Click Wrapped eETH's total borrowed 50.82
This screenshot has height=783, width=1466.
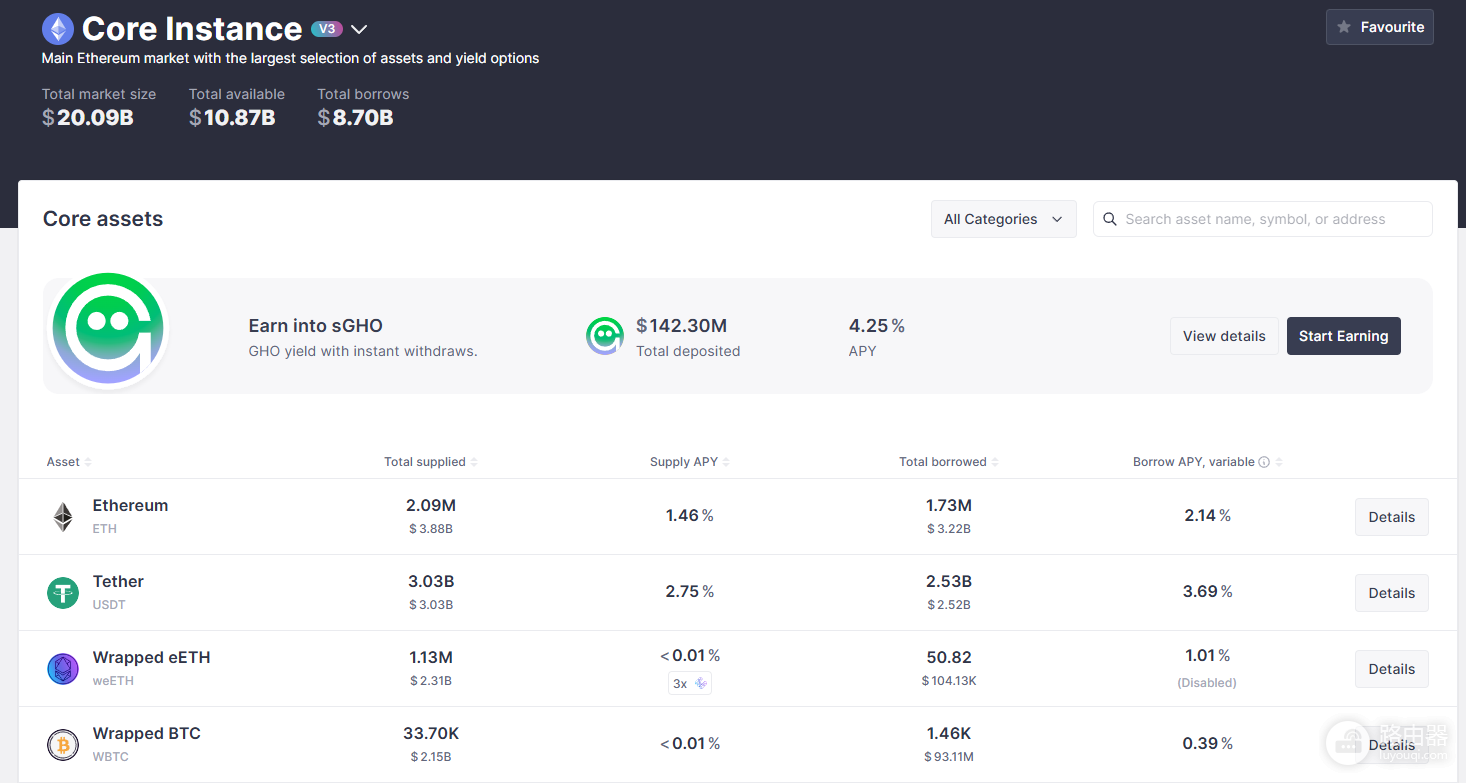point(949,658)
